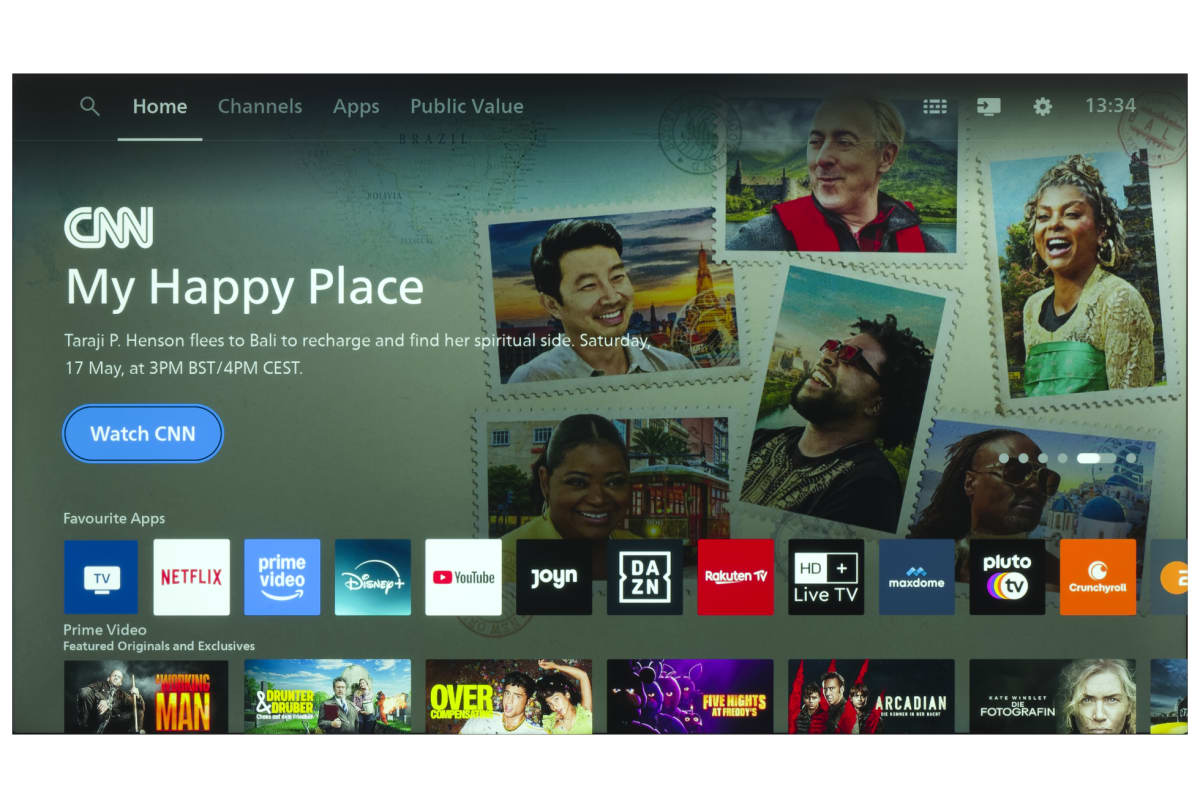Click the Favourite Apps heading
Viewport: 1200px width, 808px height.
[114, 519]
